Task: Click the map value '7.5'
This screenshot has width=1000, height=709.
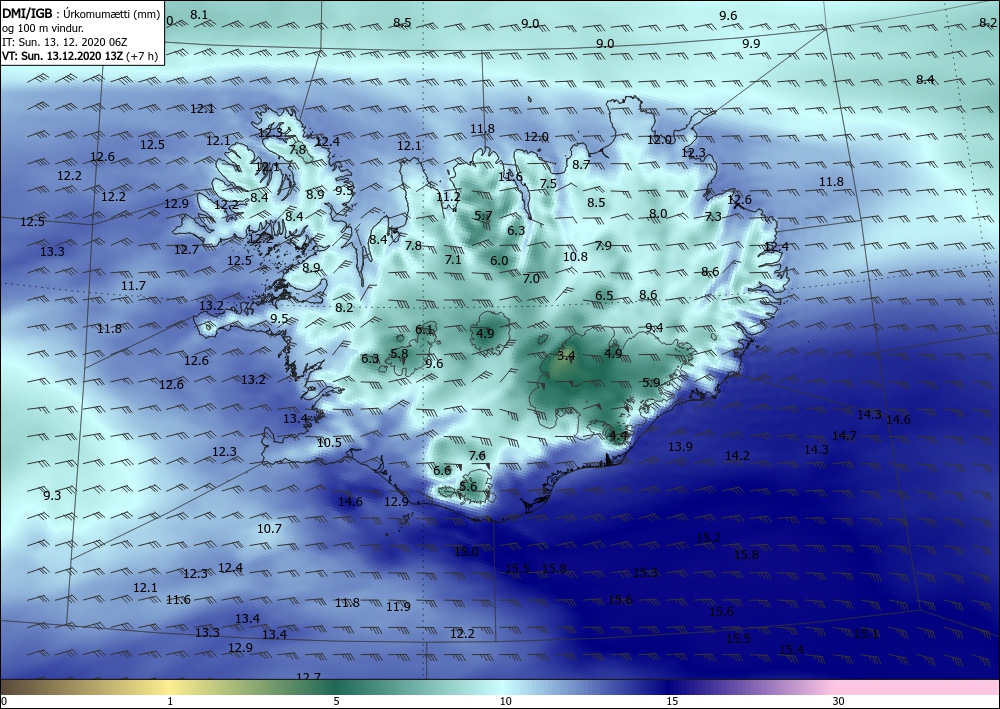Action: [x=548, y=184]
